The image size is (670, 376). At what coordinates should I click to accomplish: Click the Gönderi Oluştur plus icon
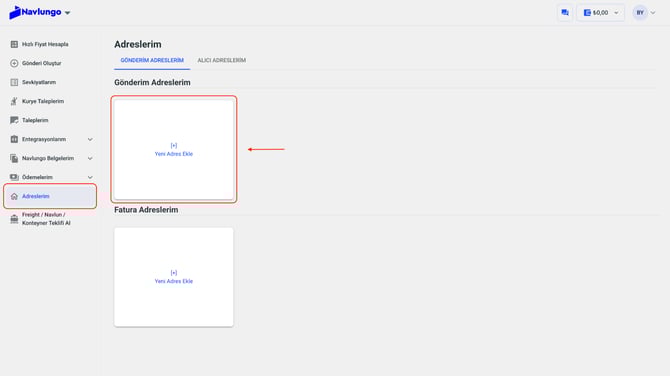pyautogui.click(x=14, y=63)
